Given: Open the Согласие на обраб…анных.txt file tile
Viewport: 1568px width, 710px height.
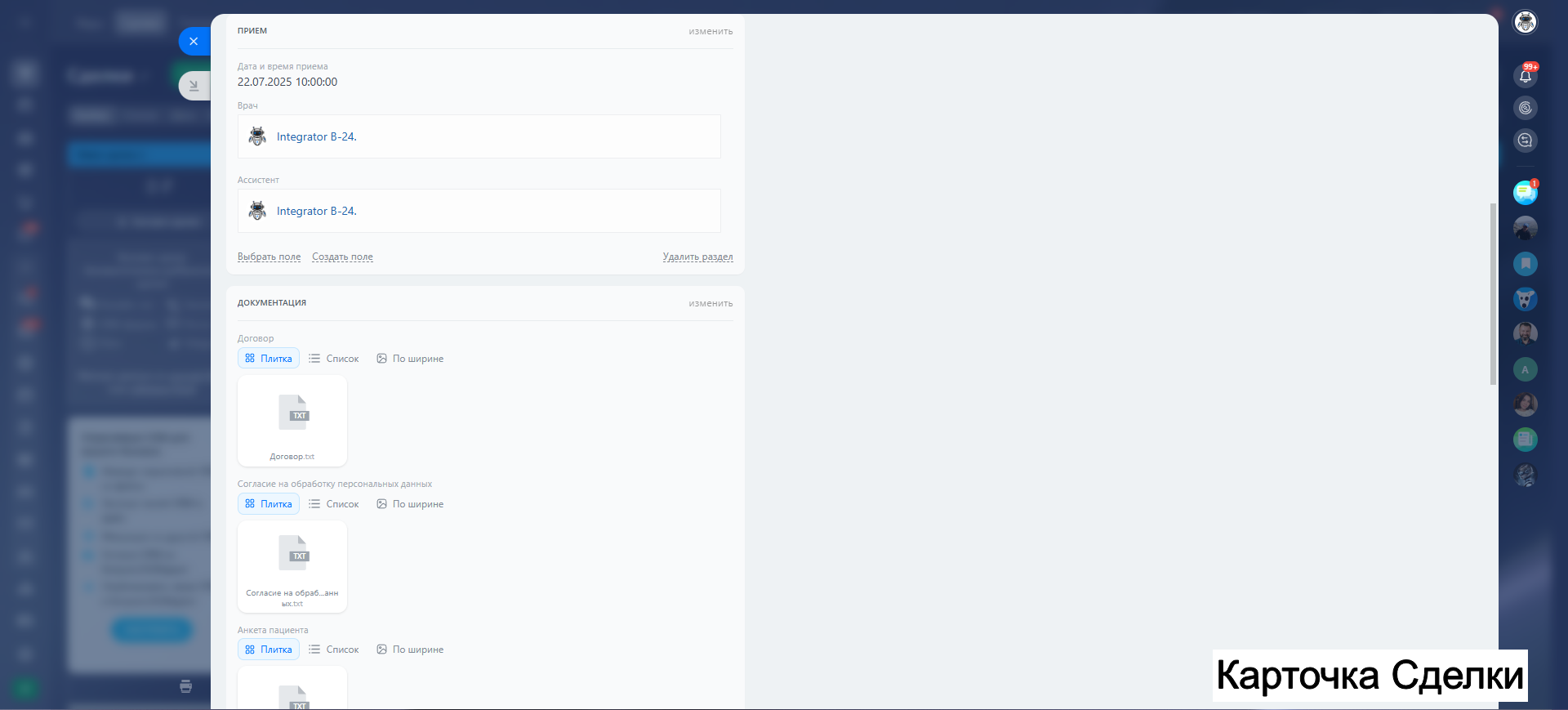Looking at the screenshot, I should pos(292,566).
